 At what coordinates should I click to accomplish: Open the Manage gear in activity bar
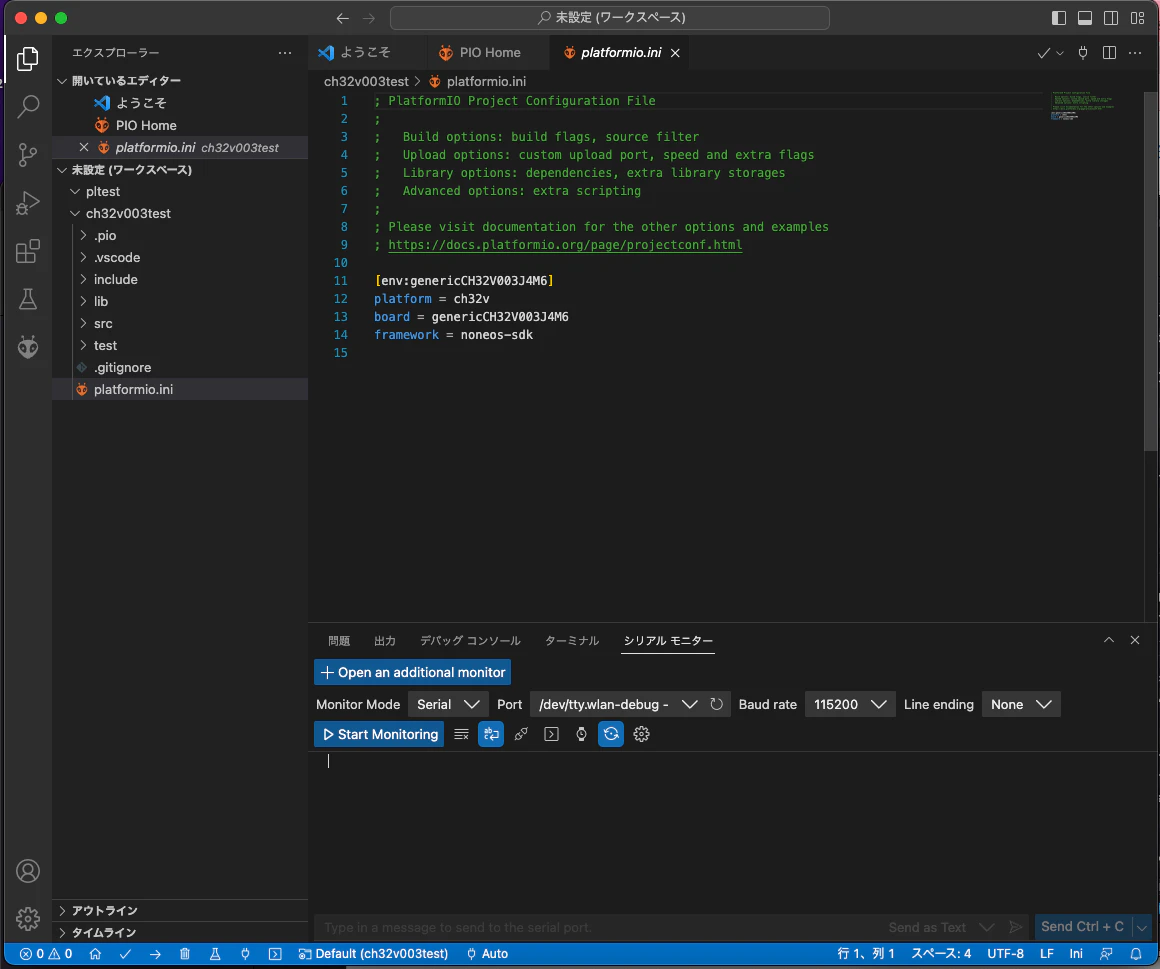[28, 919]
